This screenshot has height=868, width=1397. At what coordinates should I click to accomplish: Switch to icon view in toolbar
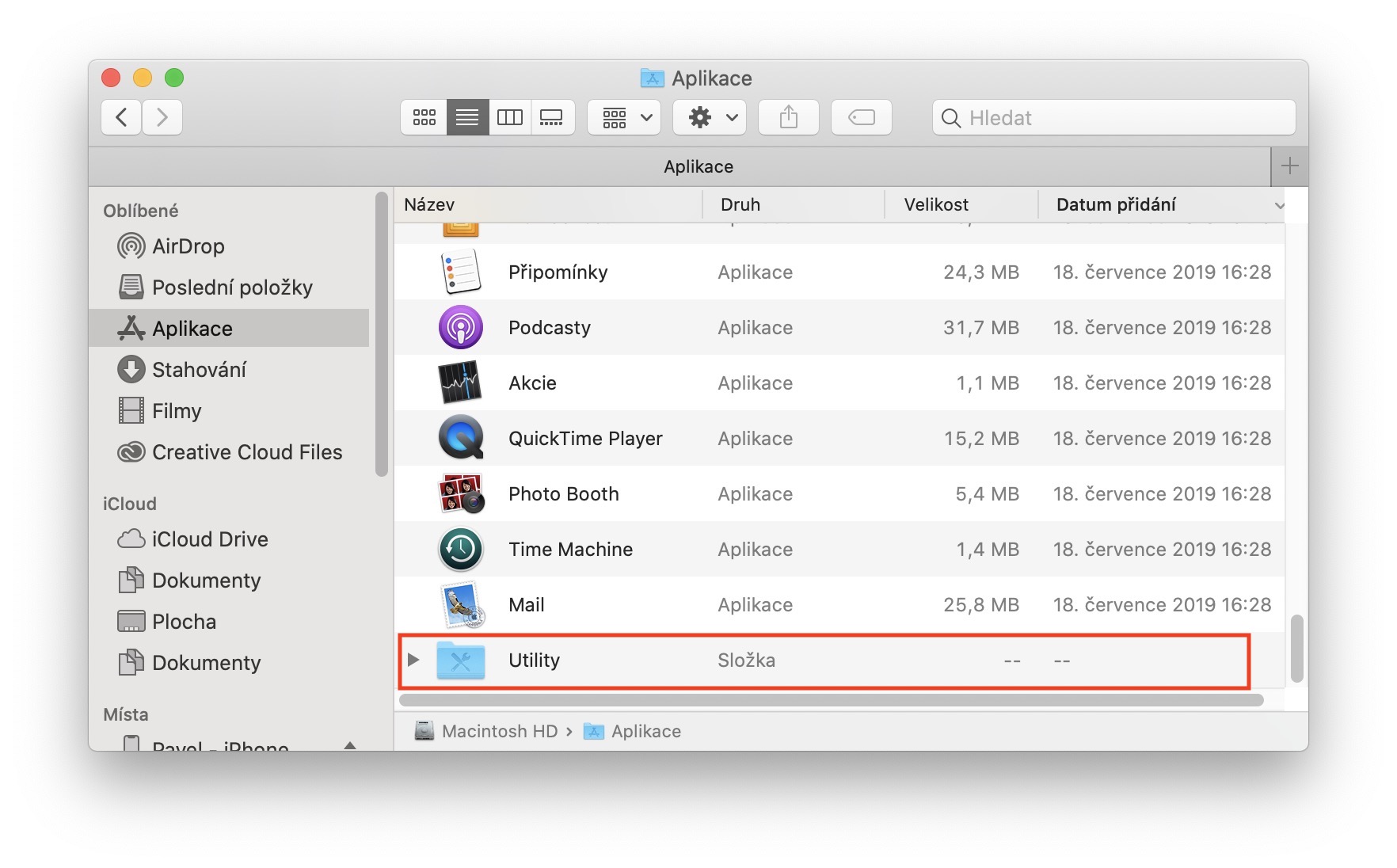pos(424,118)
